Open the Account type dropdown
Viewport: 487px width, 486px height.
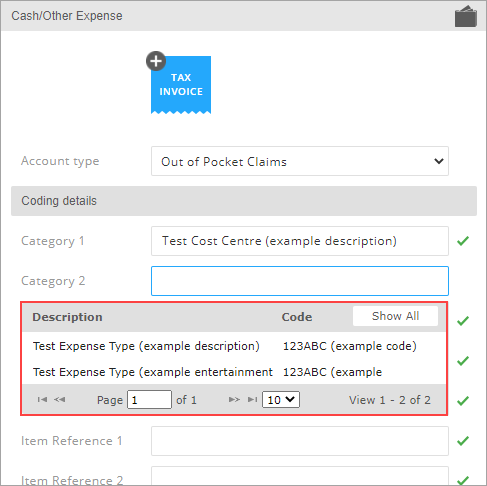click(300, 161)
